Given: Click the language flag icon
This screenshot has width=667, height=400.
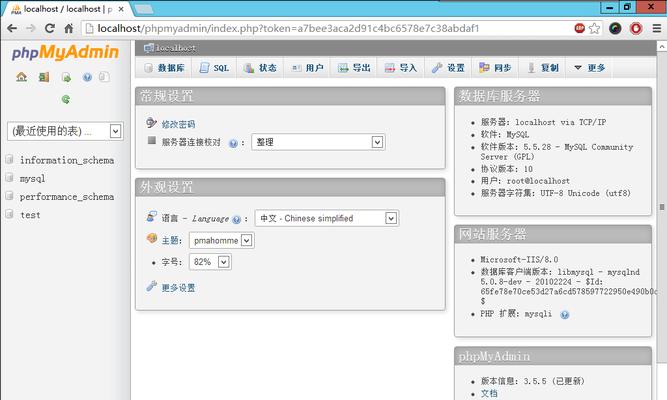Looking at the screenshot, I should (151, 217).
